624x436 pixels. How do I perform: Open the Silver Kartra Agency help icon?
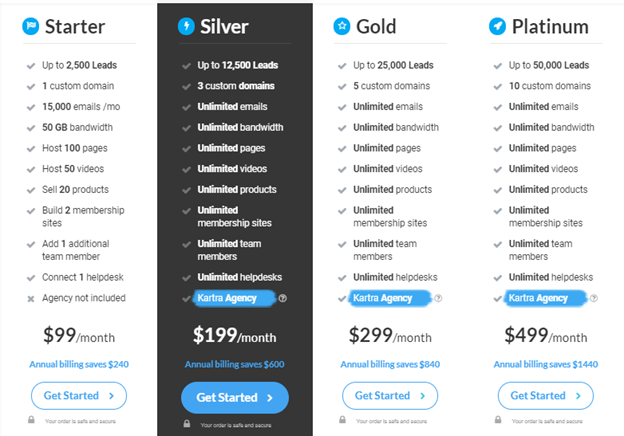coord(283,298)
